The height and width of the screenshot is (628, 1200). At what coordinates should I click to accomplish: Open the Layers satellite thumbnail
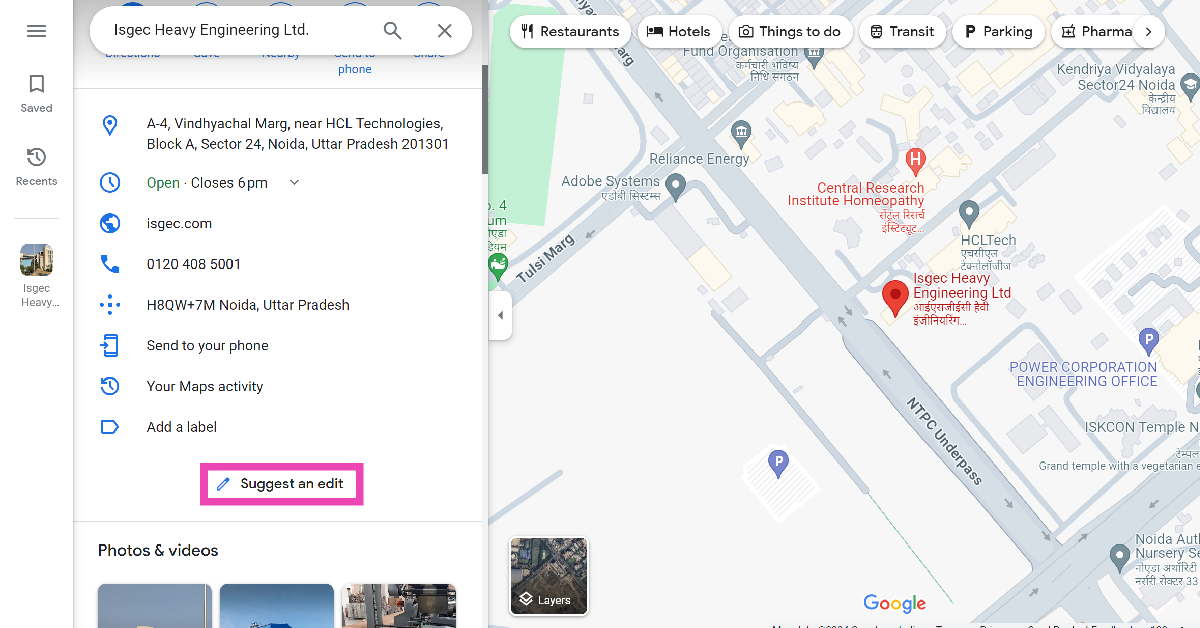click(x=549, y=576)
